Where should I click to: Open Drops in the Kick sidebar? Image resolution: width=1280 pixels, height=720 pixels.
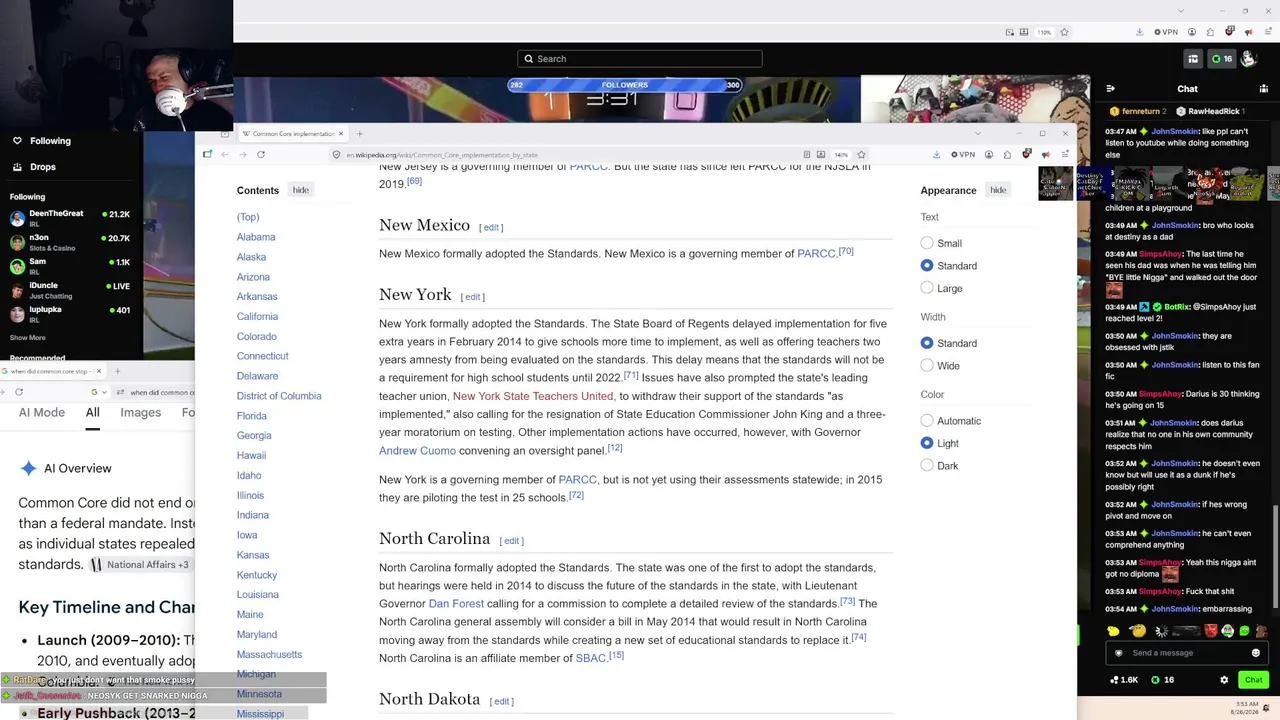coord(34,167)
